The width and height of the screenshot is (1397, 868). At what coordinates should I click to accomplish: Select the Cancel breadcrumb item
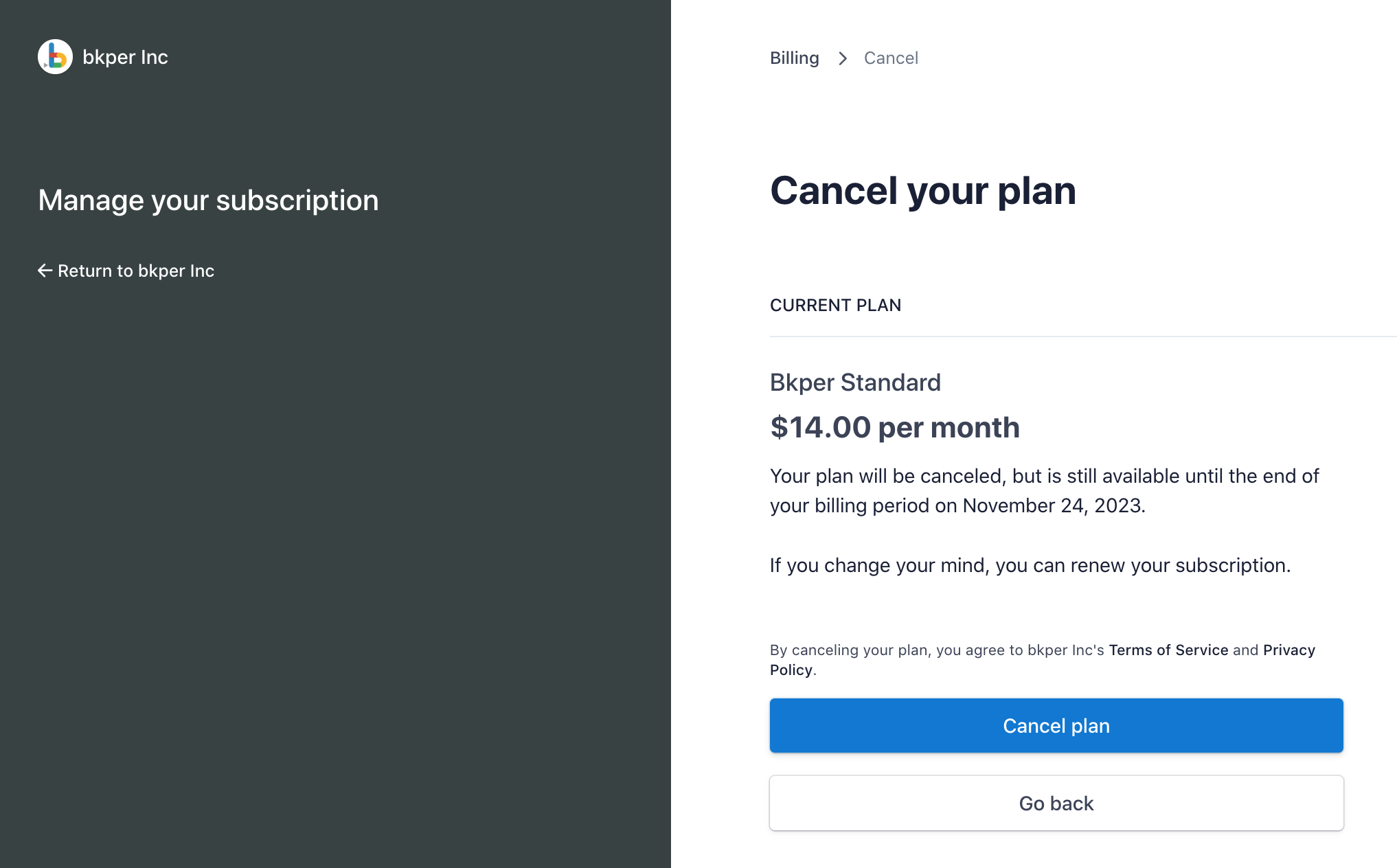(890, 58)
